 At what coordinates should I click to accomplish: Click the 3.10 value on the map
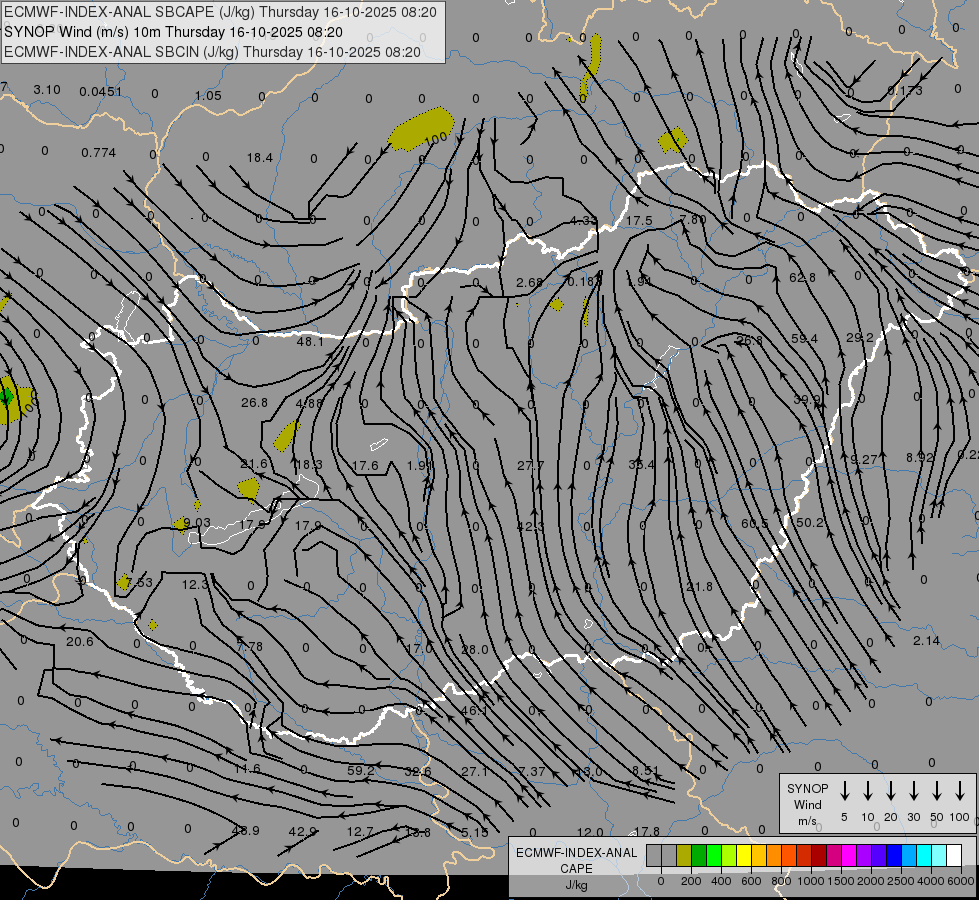pos(47,90)
